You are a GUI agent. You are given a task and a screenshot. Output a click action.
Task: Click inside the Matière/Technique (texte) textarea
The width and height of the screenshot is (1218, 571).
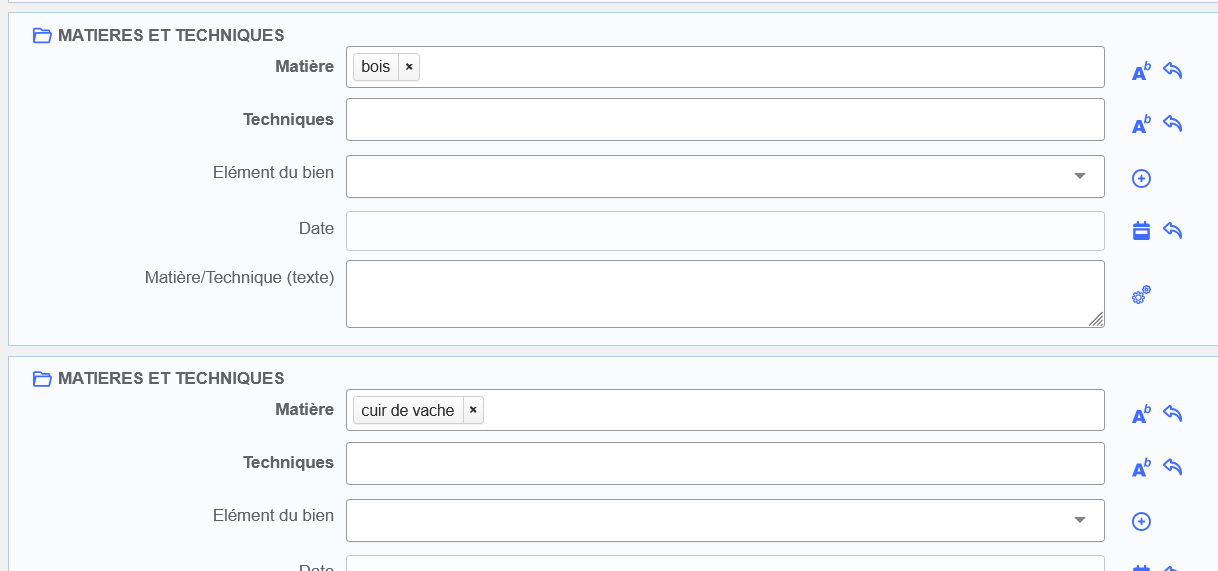coord(725,294)
